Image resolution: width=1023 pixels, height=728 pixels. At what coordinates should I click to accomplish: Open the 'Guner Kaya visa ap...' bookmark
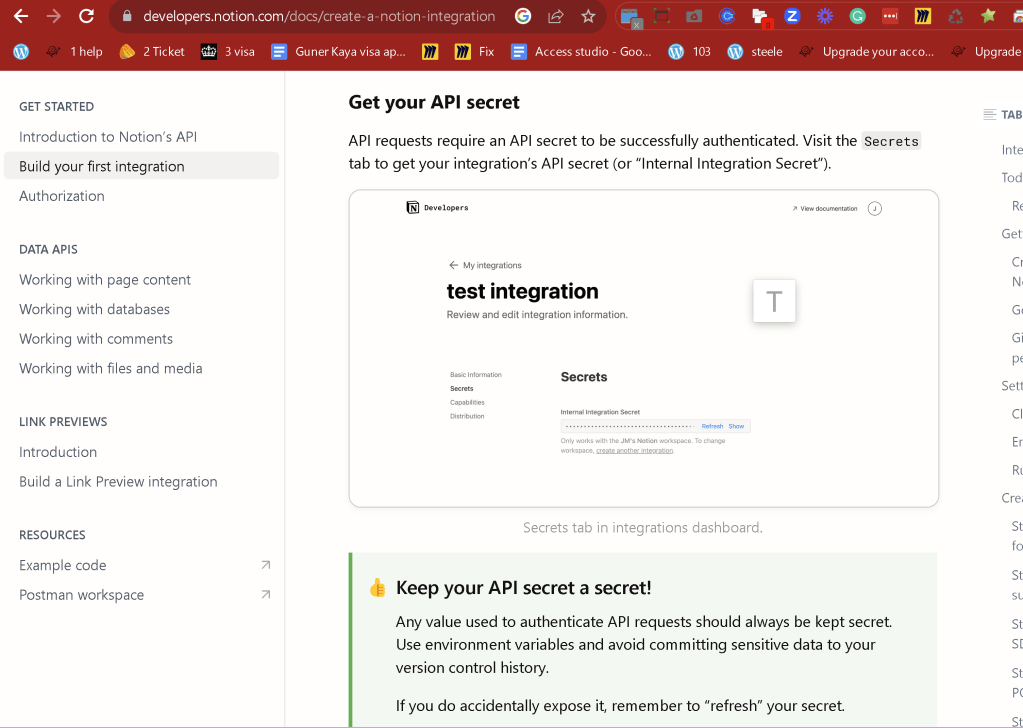tap(339, 52)
